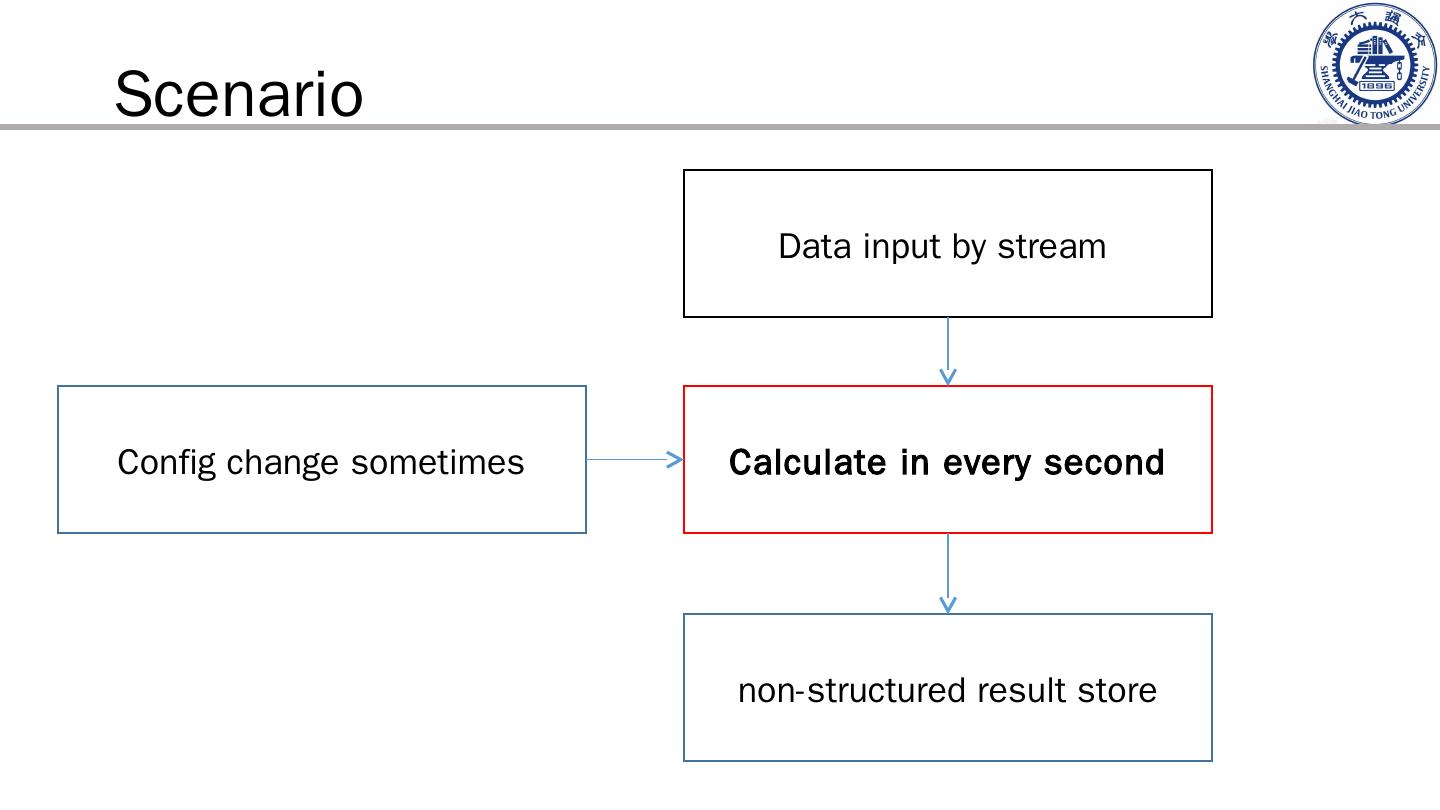Select the anvil and books emblem

pyautogui.click(x=1375, y=58)
